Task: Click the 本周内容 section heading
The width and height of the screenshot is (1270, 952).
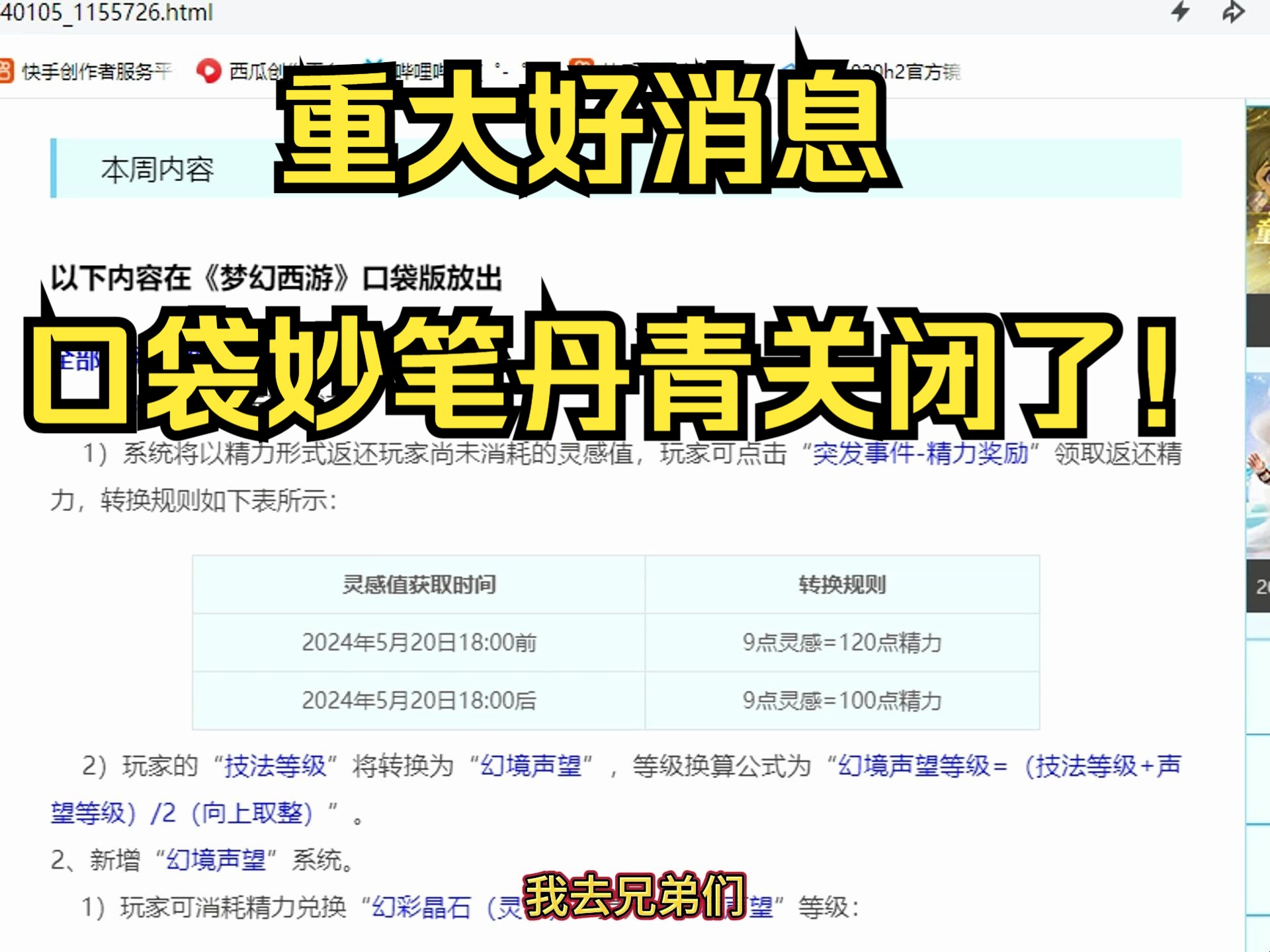Action: tap(157, 169)
